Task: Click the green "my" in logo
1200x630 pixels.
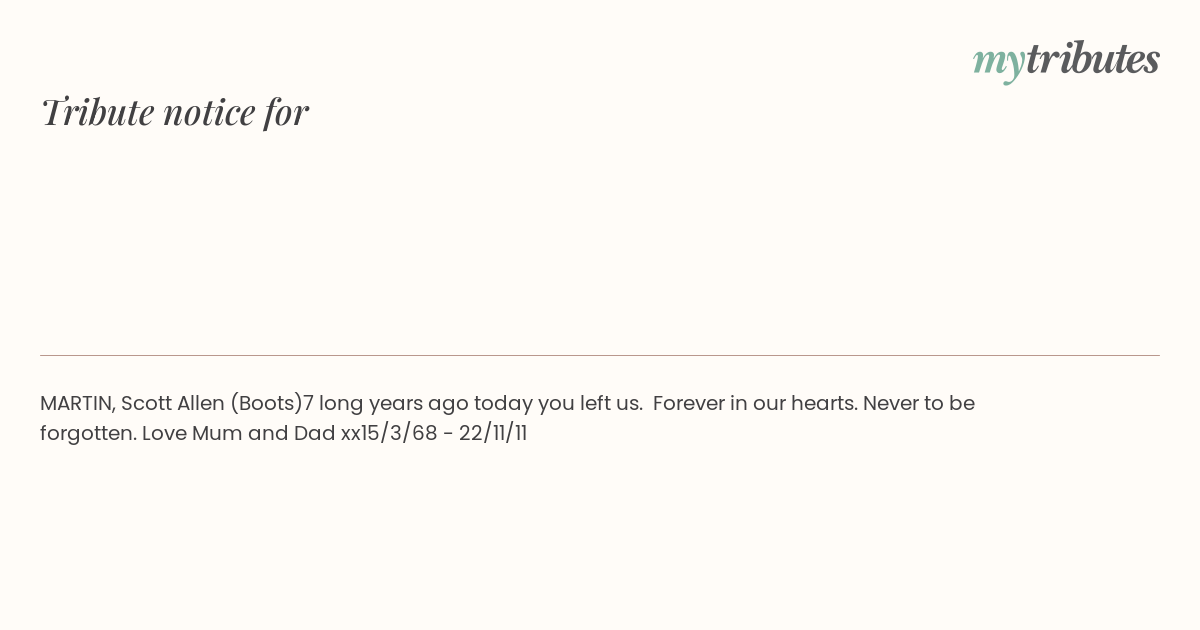Action: pyautogui.click(x=998, y=62)
